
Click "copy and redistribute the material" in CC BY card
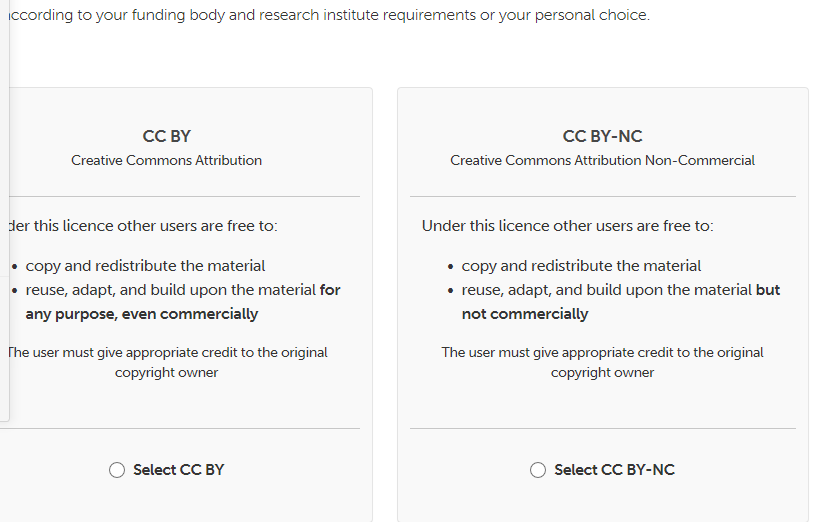[x=145, y=266]
